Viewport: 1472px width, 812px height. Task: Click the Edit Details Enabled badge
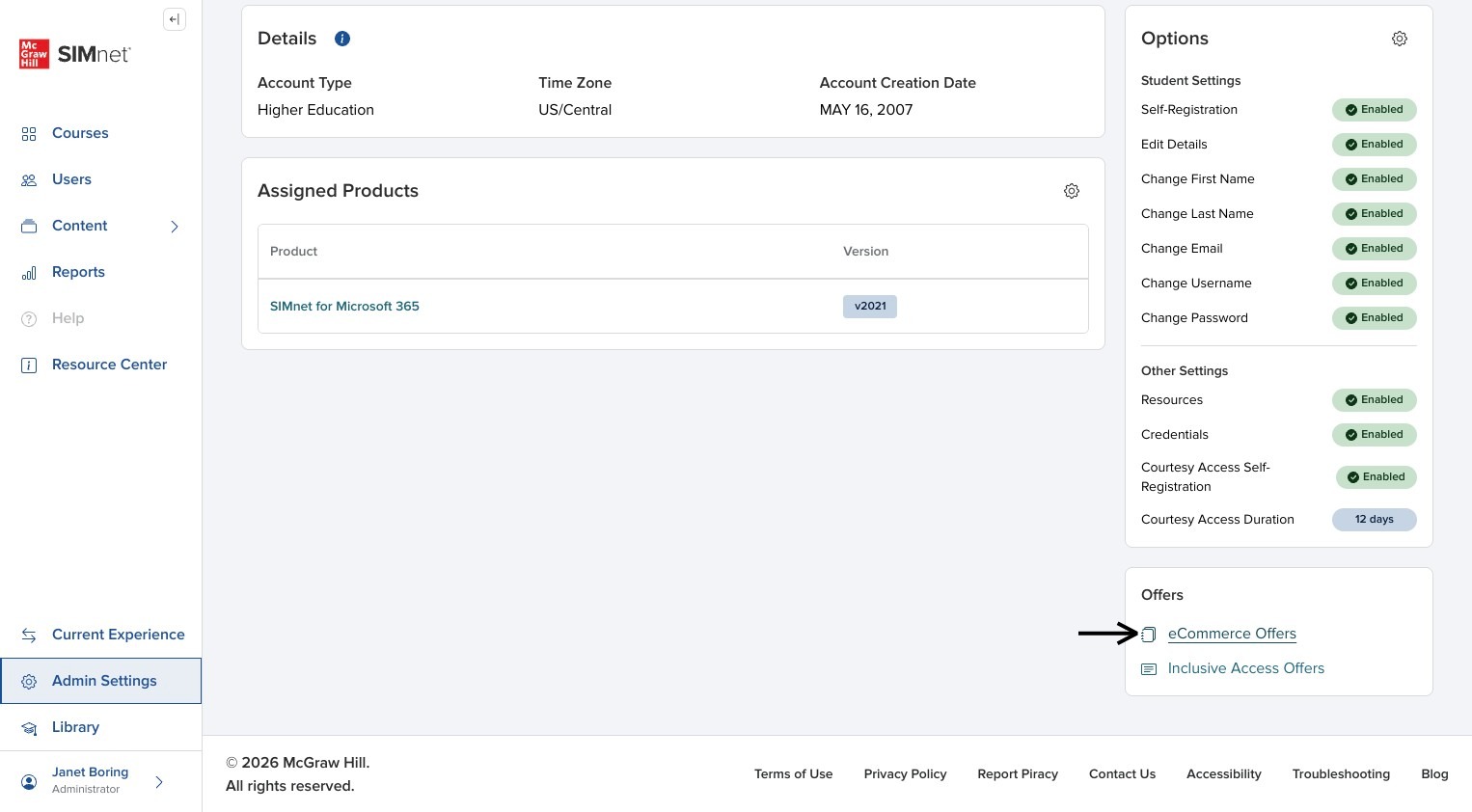tap(1375, 145)
